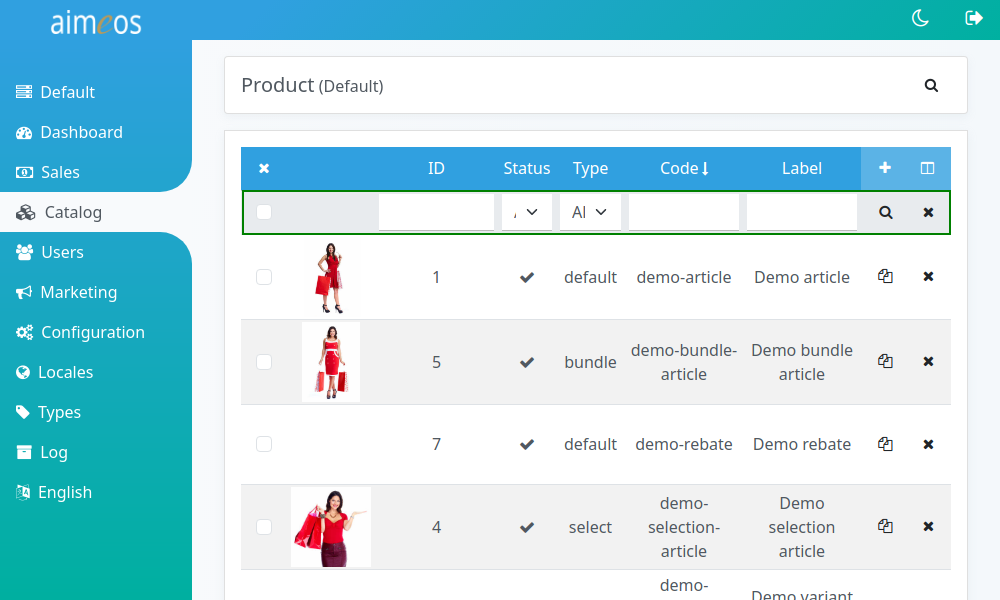The width and height of the screenshot is (1000, 600).
Task: Click the Code column sort arrow
Action: pos(705,168)
